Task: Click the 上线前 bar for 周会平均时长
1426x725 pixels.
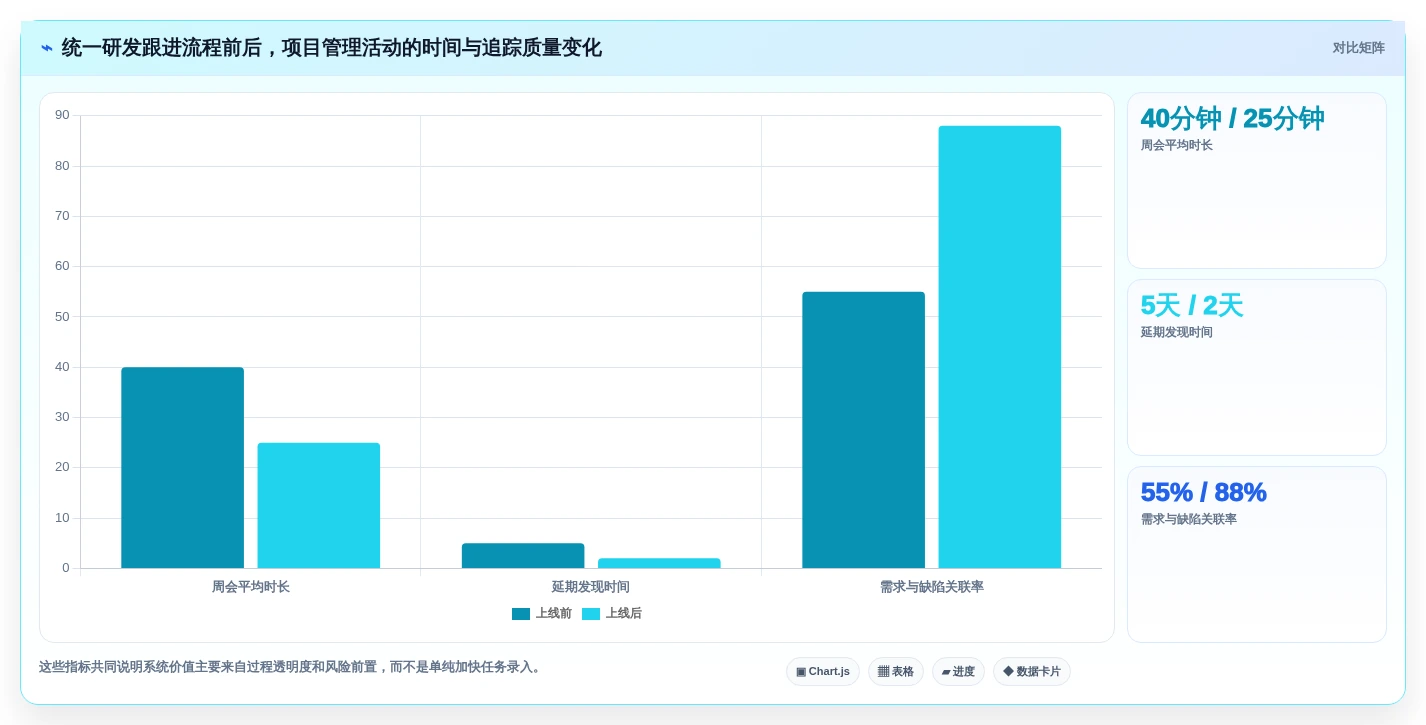Action: tap(183, 468)
